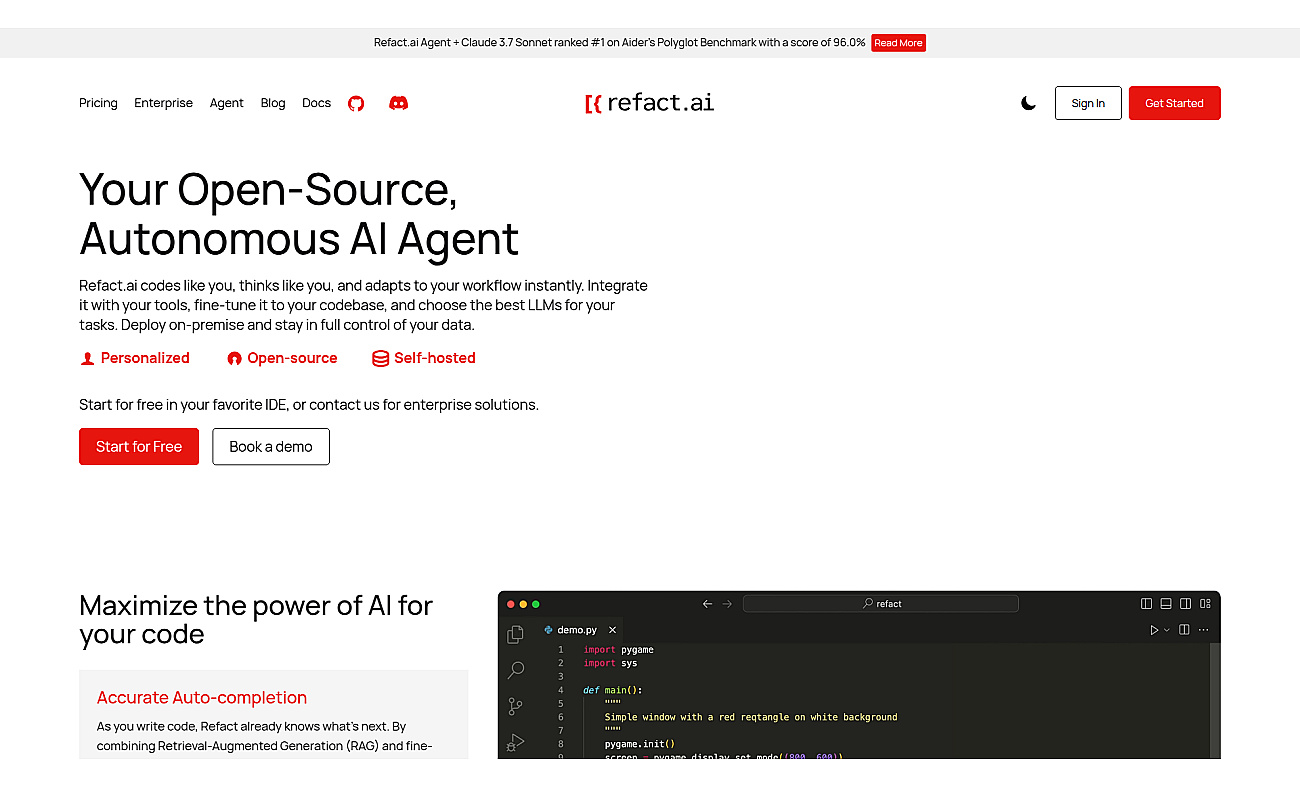
Task: Click the refact.ai logo
Action: (650, 102)
